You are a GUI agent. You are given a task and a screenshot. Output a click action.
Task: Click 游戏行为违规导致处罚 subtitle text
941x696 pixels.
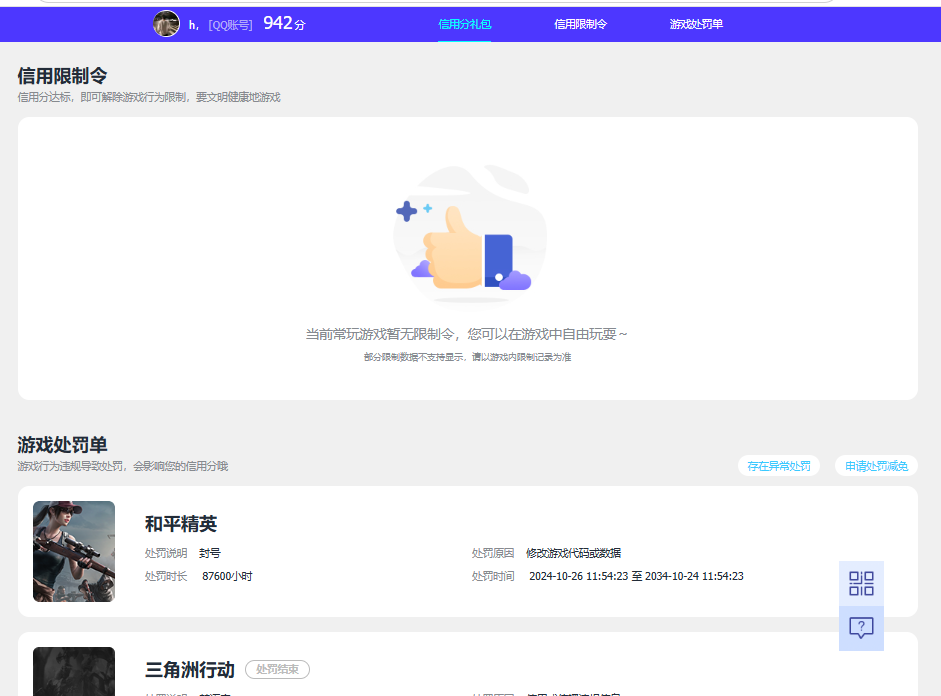point(122,466)
